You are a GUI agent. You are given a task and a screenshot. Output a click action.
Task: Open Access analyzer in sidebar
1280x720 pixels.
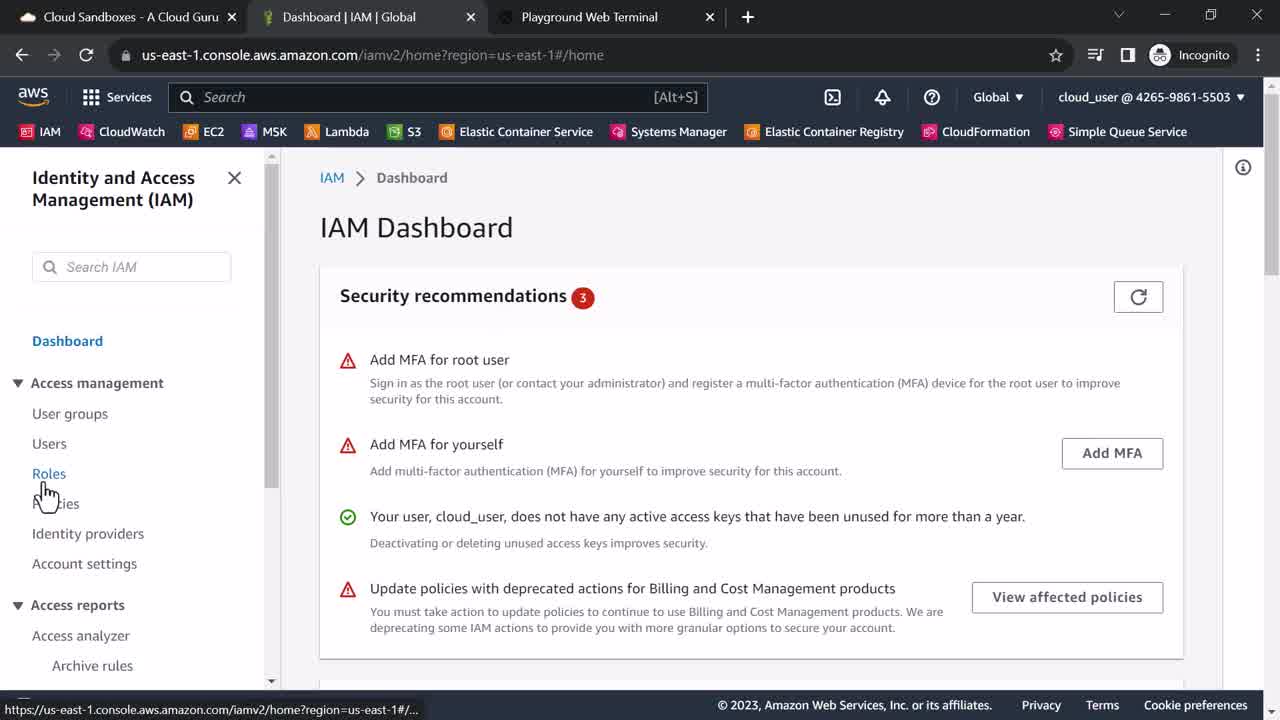coord(81,636)
